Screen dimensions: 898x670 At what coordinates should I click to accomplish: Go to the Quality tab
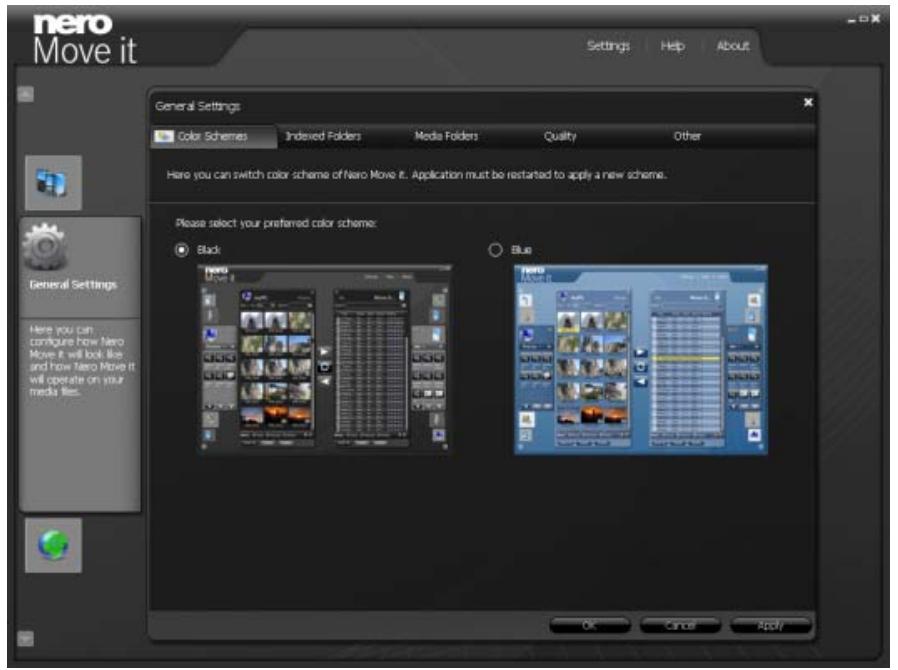[560, 136]
